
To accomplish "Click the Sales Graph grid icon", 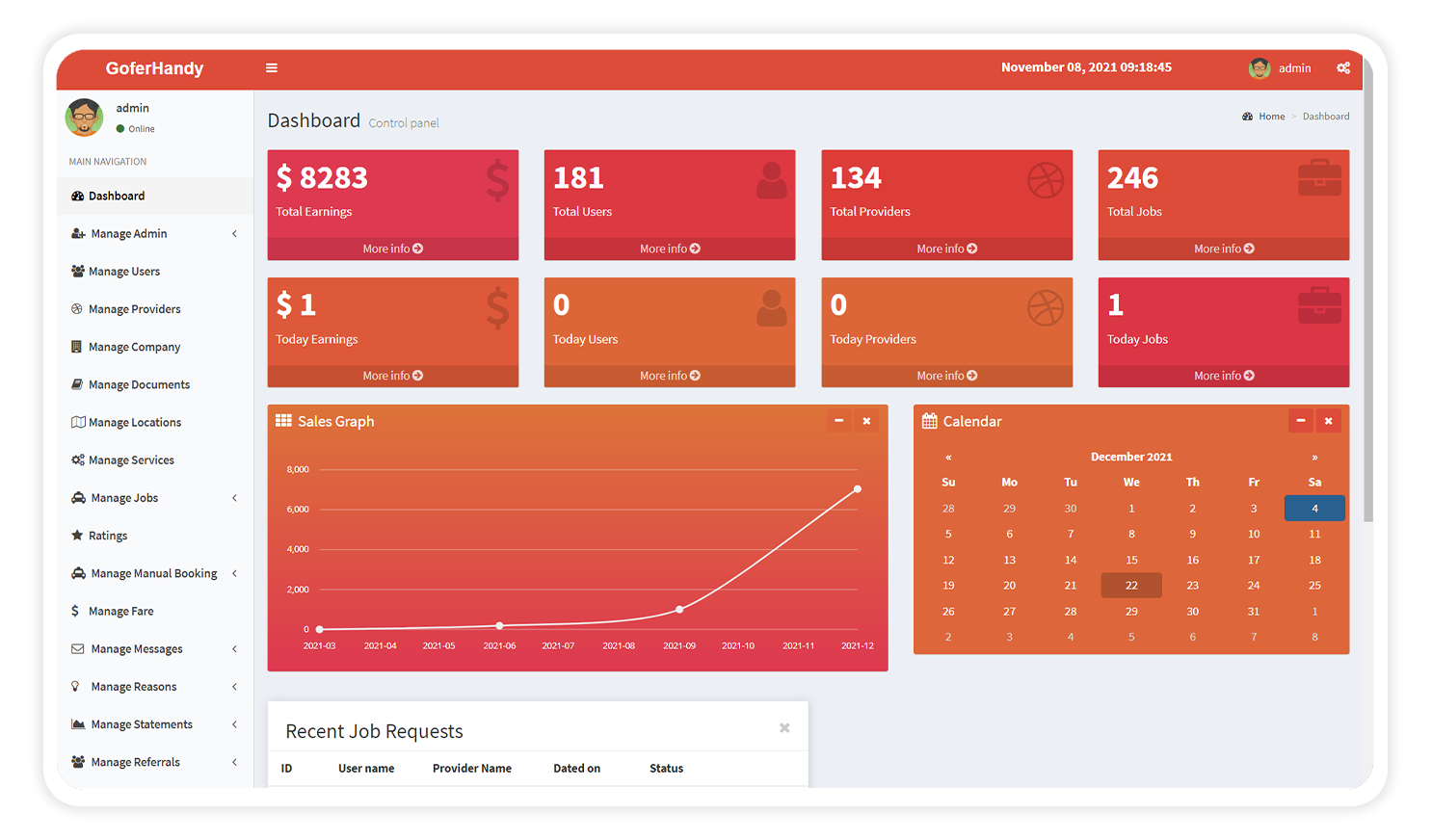I will pos(283,421).
